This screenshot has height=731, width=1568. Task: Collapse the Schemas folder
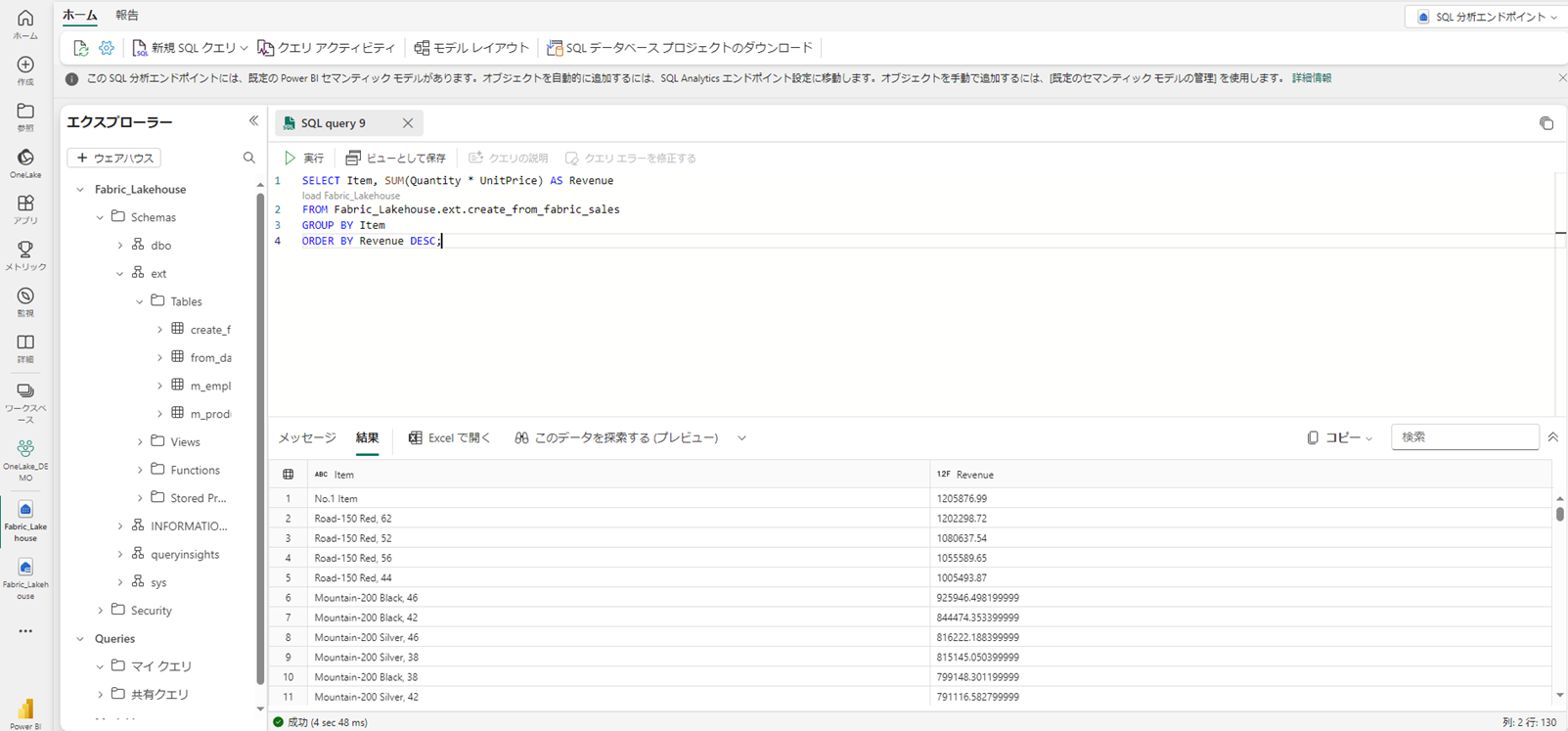100,217
